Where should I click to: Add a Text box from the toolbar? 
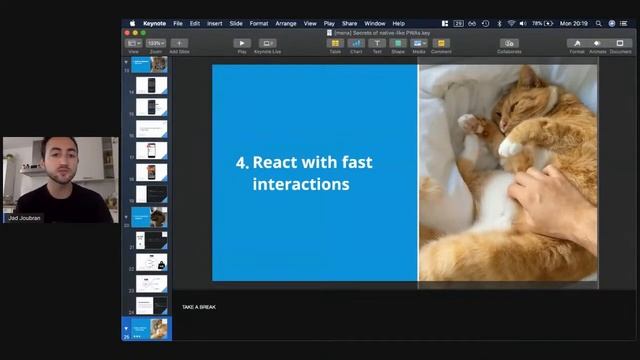pos(377,43)
